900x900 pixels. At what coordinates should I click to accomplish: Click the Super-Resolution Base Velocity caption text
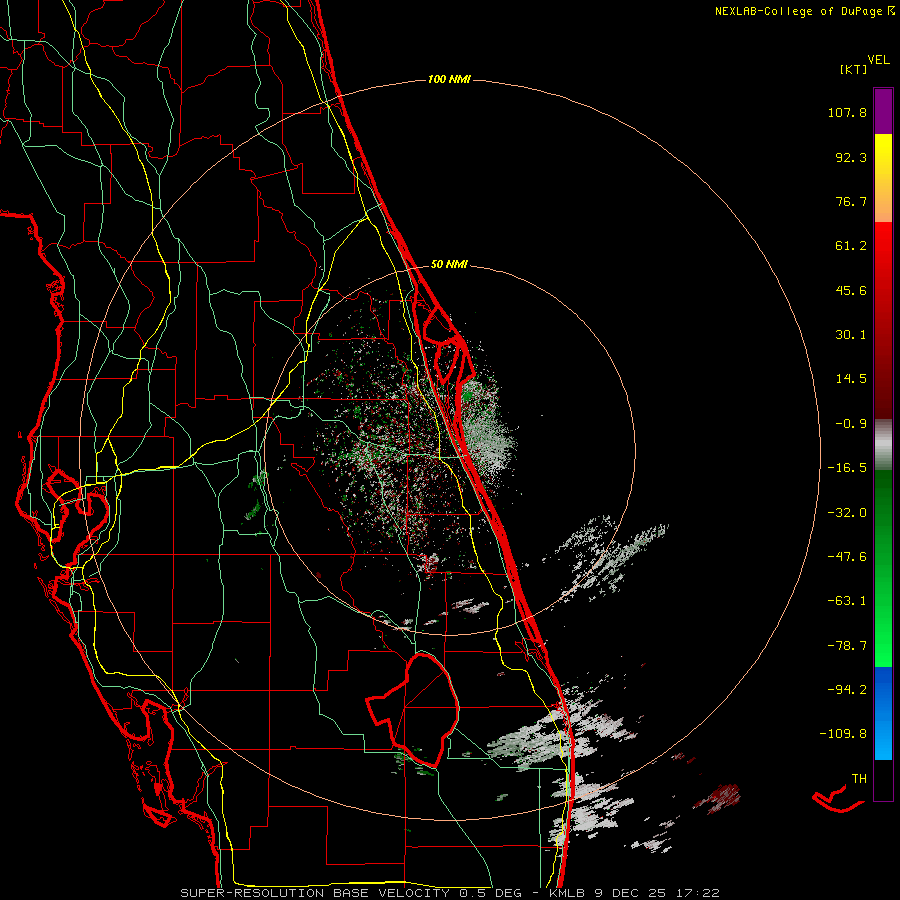pos(450,893)
